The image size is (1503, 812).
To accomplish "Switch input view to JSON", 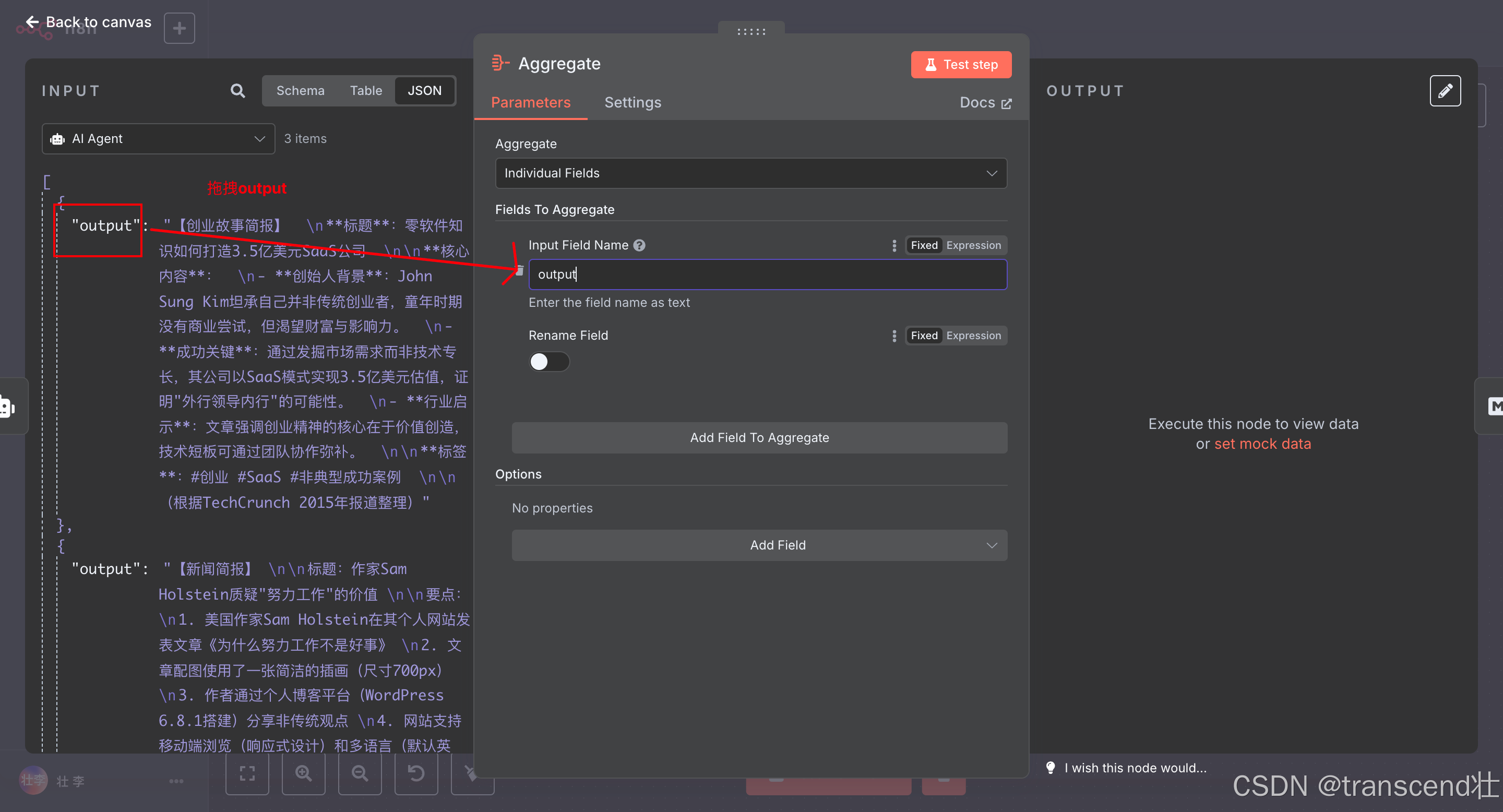I will coord(424,91).
